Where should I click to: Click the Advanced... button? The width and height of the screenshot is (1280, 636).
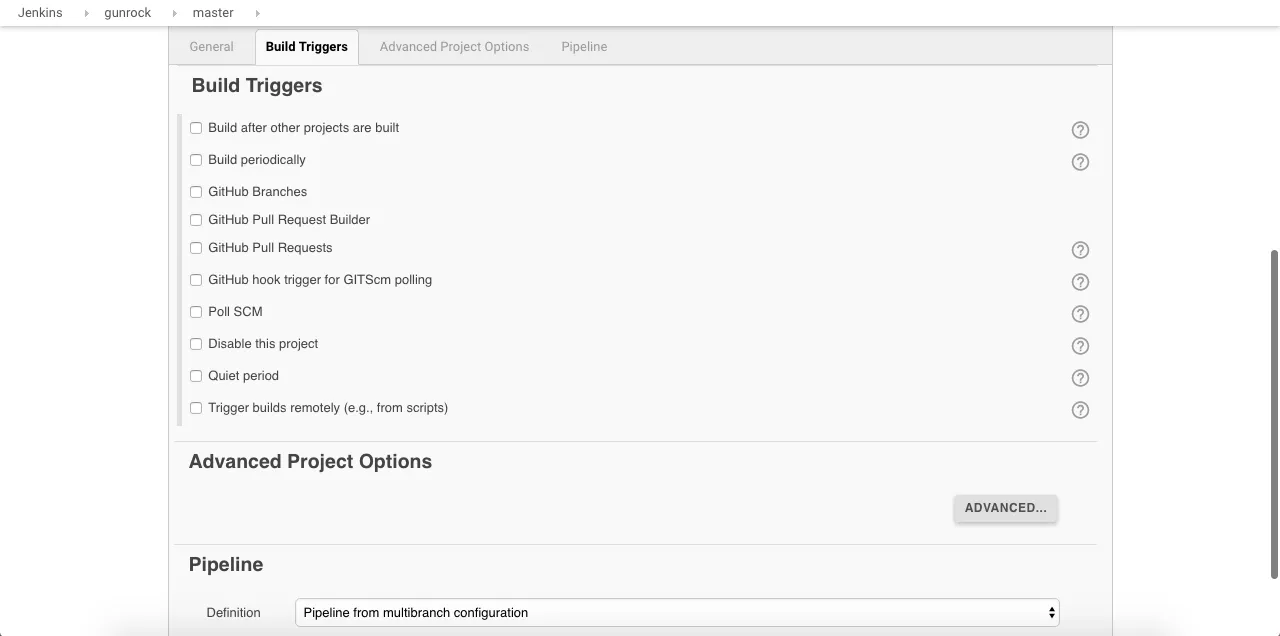click(1005, 508)
